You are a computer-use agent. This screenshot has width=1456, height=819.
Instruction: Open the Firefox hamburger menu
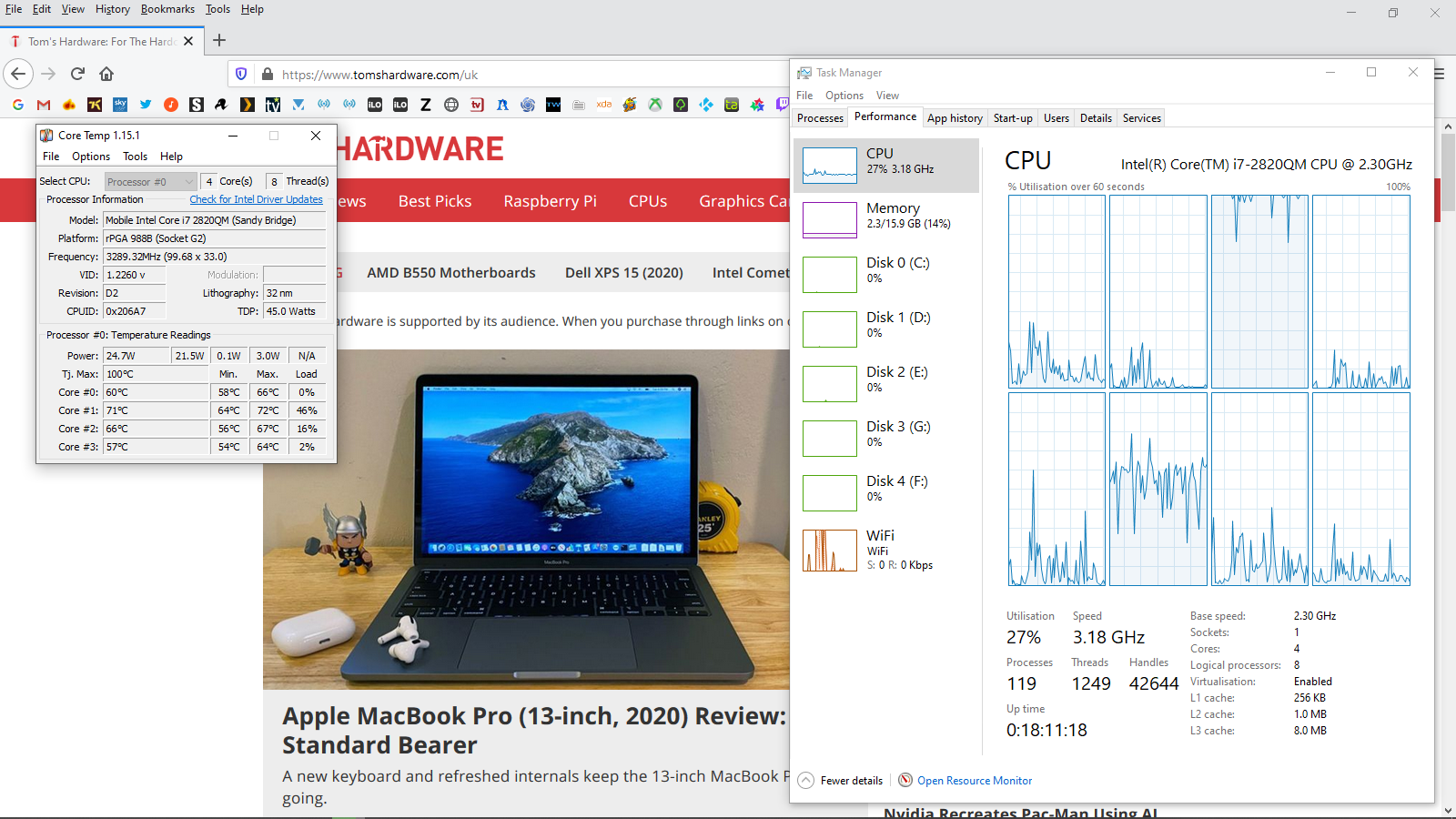pyautogui.click(x=1440, y=74)
